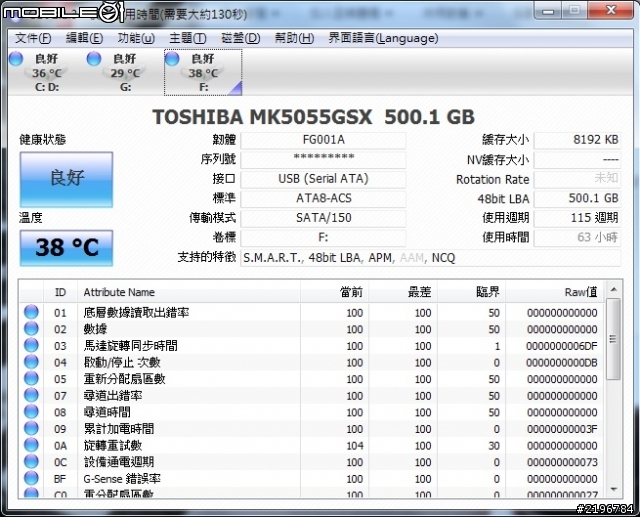Click blue health orb of G: disk
This screenshot has width=640, height=517.
(x=94, y=59)
